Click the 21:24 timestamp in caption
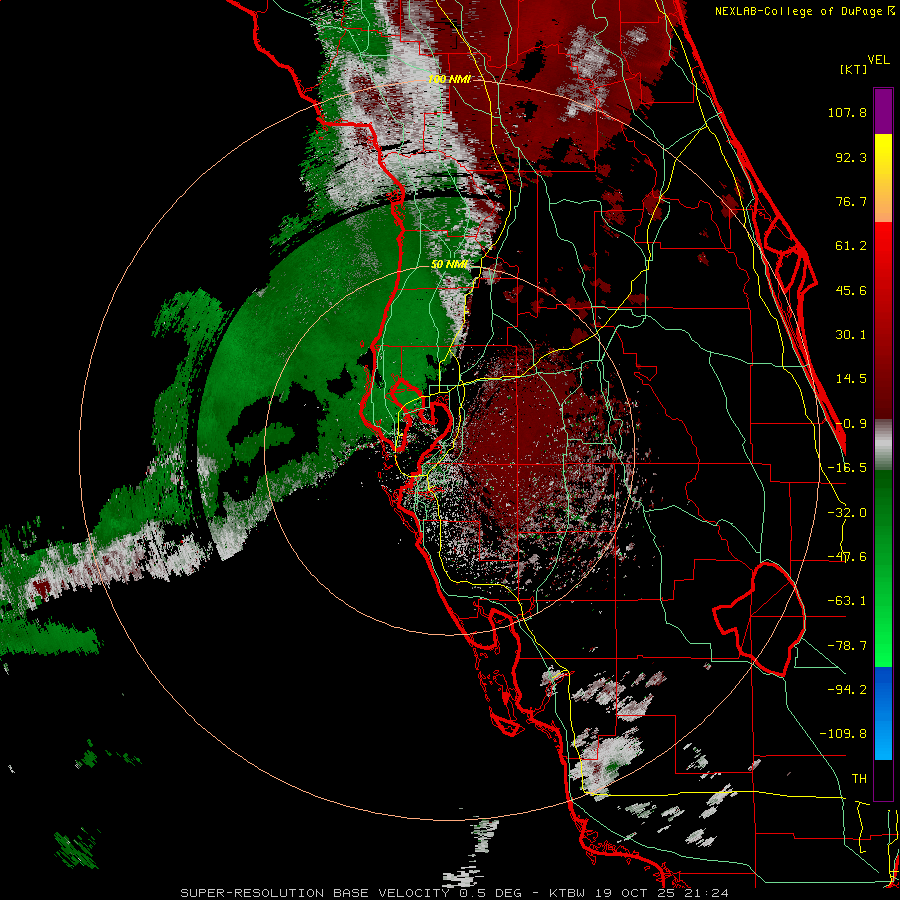 tap(707, 893)
